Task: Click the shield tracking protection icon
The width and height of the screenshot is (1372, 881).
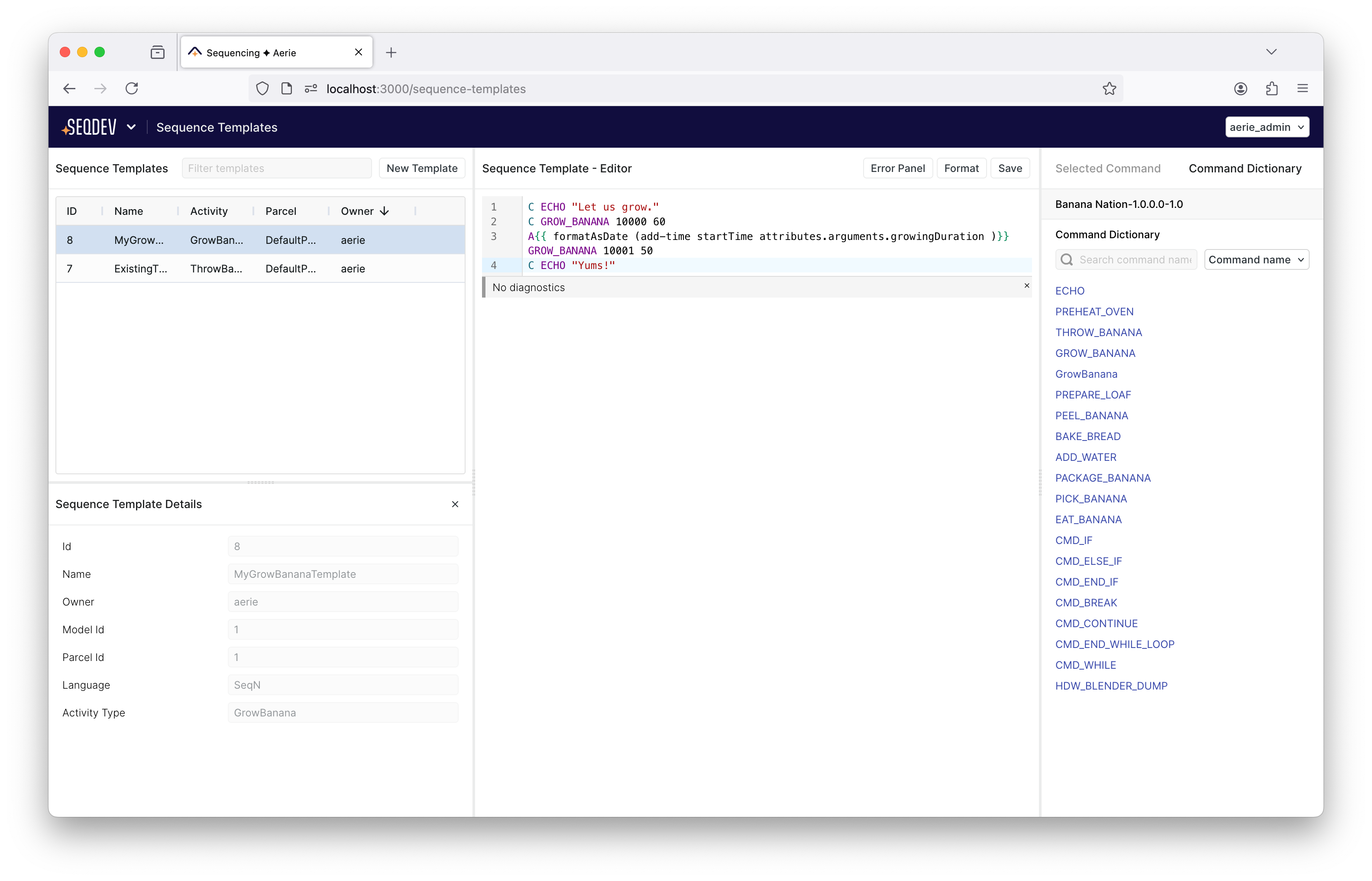Action: (x=262, y=89)
